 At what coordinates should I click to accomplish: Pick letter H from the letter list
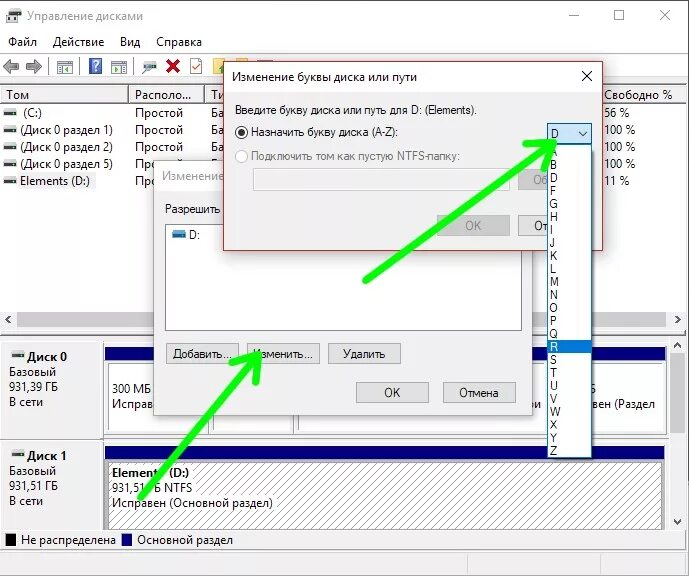coord(569,217)
